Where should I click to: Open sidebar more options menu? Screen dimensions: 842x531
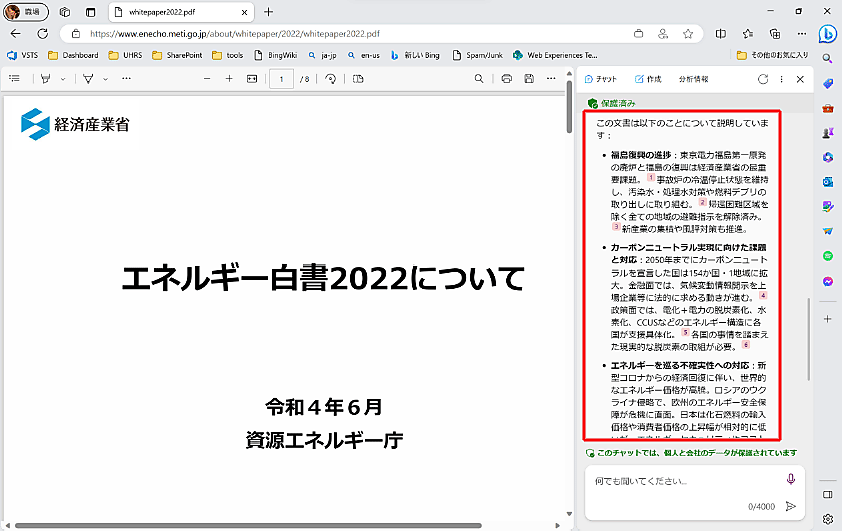coord(782,79)
